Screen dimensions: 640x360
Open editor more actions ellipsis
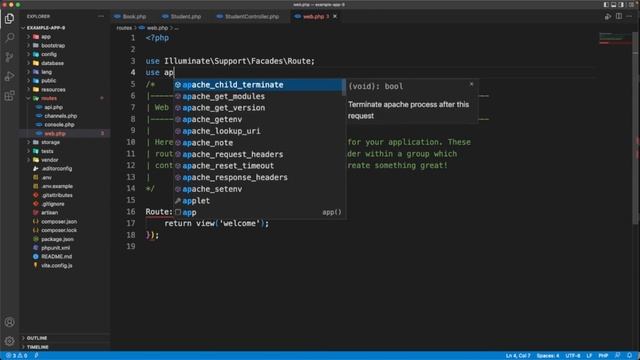pyautogui.click(x=629, y=16)
